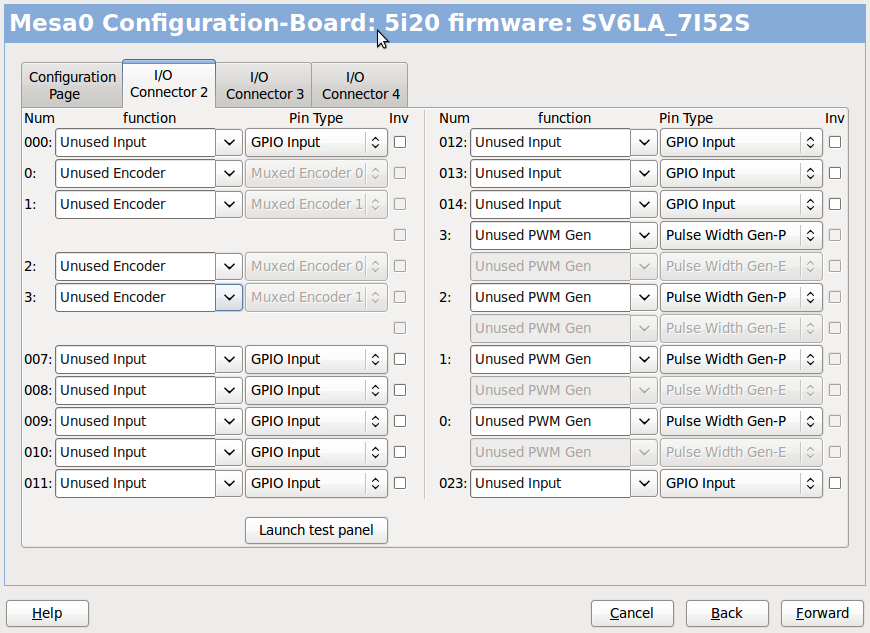Open function dropdown arrow for pin 009

tap(229, 422)
